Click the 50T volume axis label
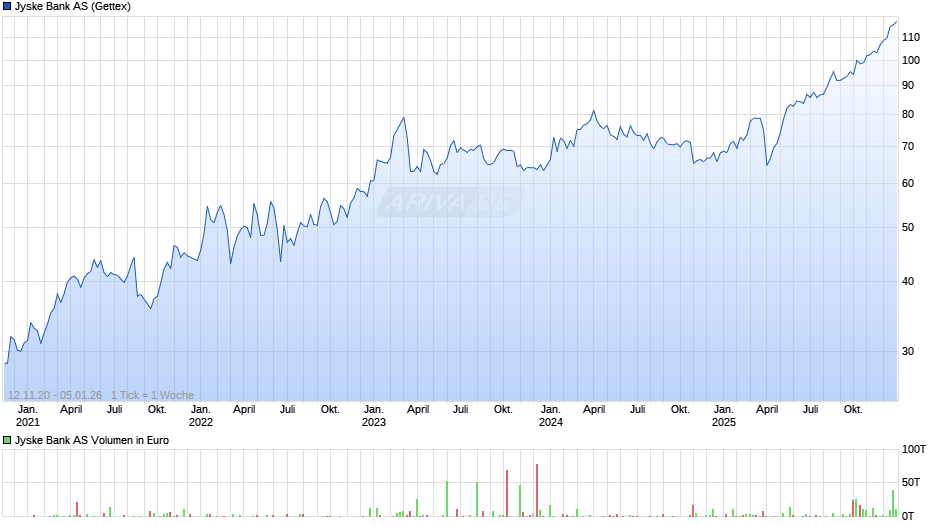940x526 pixels. coord(911,482)
